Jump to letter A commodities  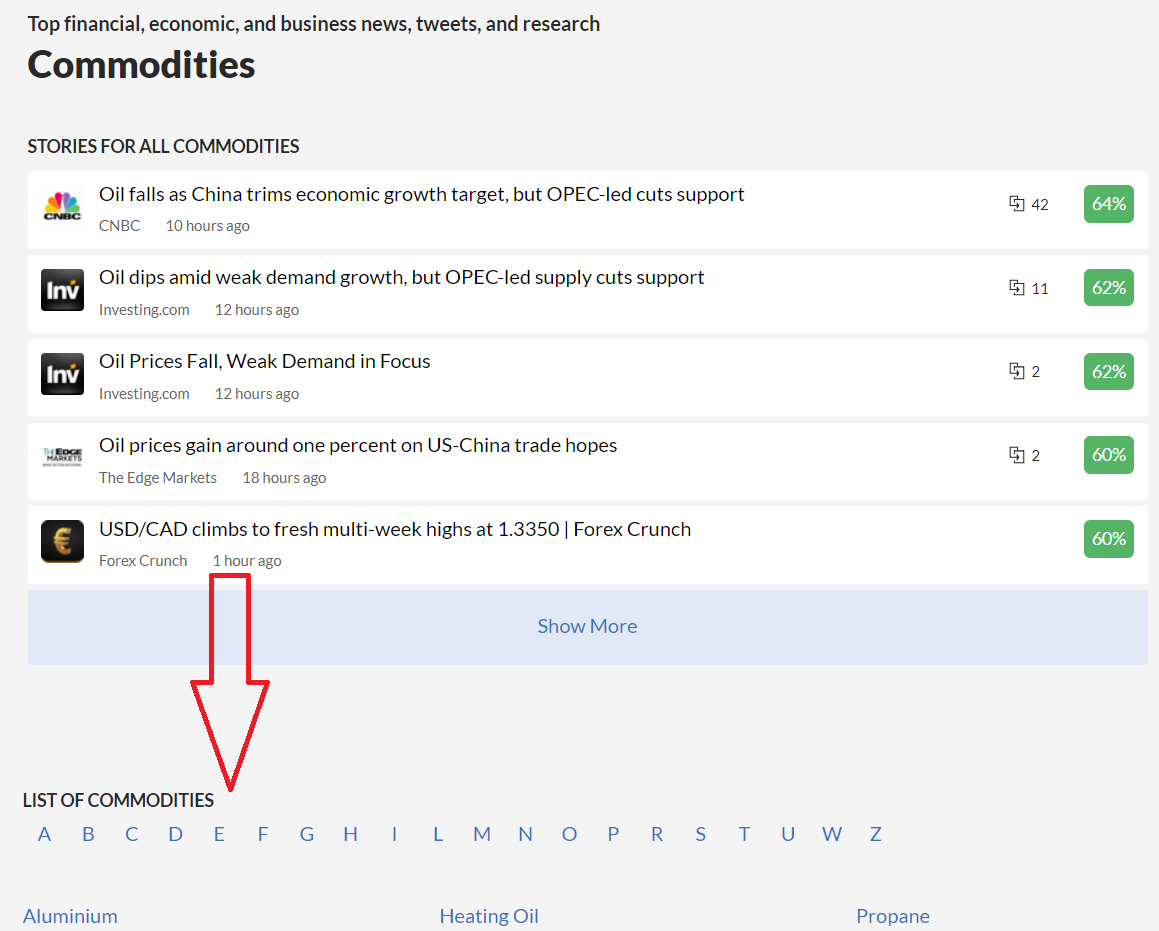(44, 834)
